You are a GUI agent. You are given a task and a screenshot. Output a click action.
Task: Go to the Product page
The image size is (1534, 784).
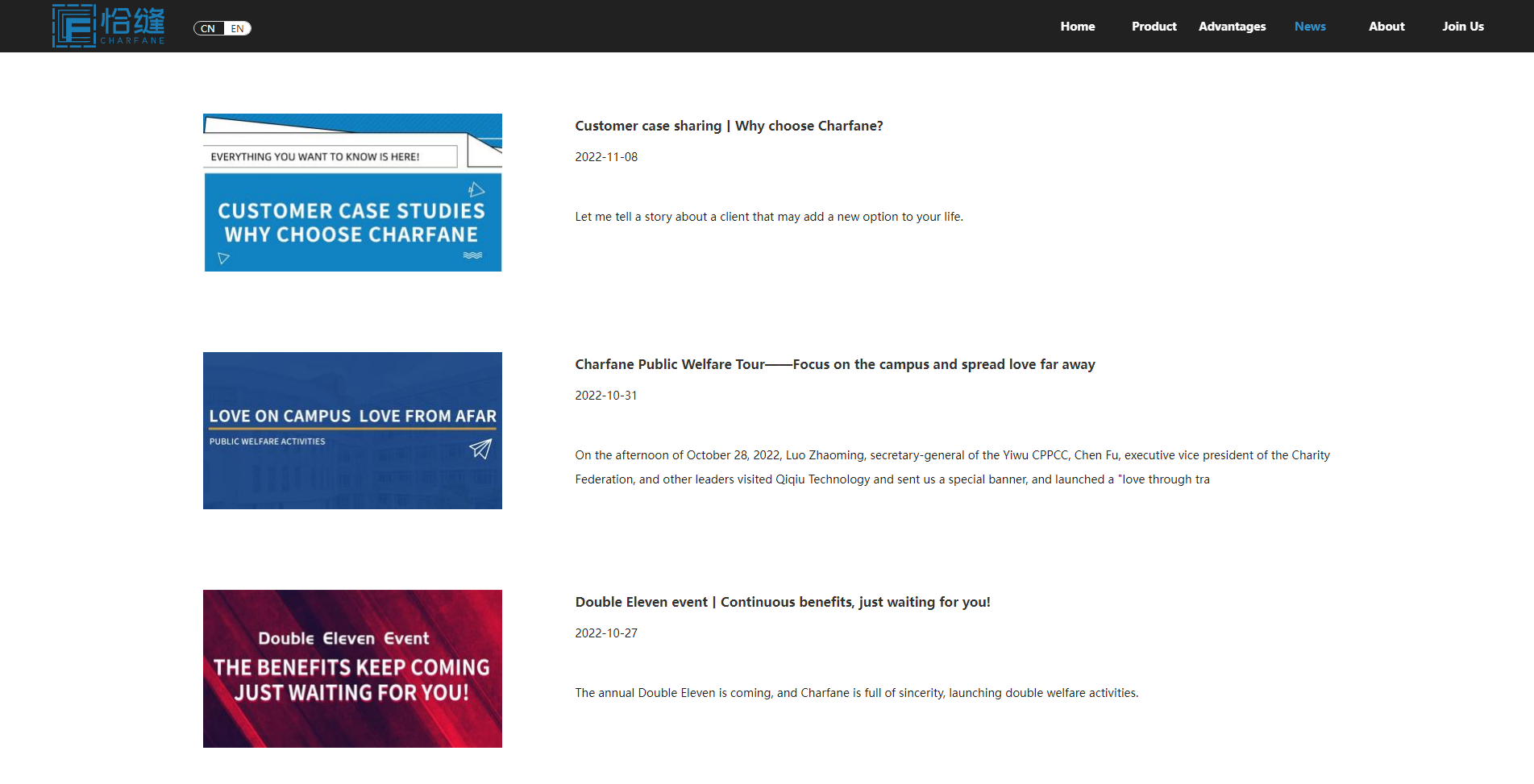coord(1154,27)
